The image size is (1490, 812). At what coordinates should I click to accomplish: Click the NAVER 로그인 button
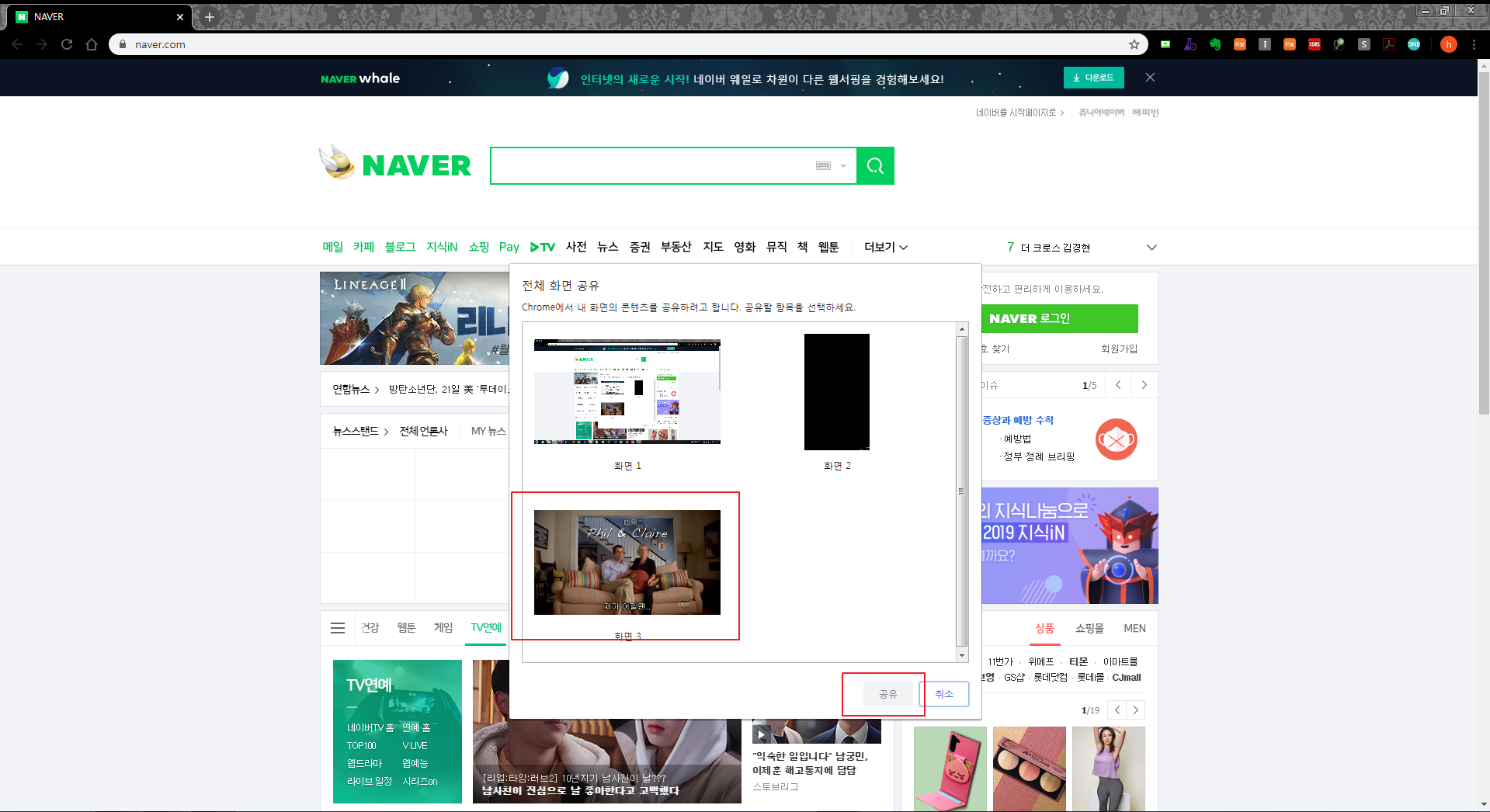click(1059, 318)
